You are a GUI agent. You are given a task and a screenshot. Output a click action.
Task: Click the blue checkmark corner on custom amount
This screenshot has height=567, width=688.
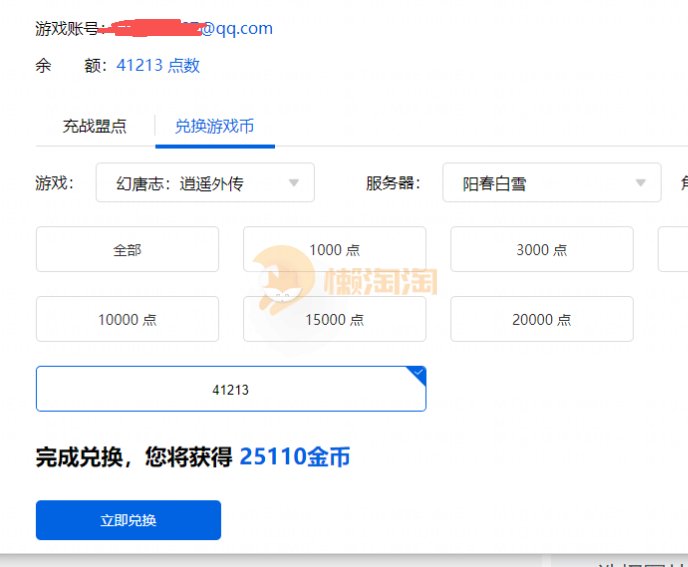(x=418, y=374)
